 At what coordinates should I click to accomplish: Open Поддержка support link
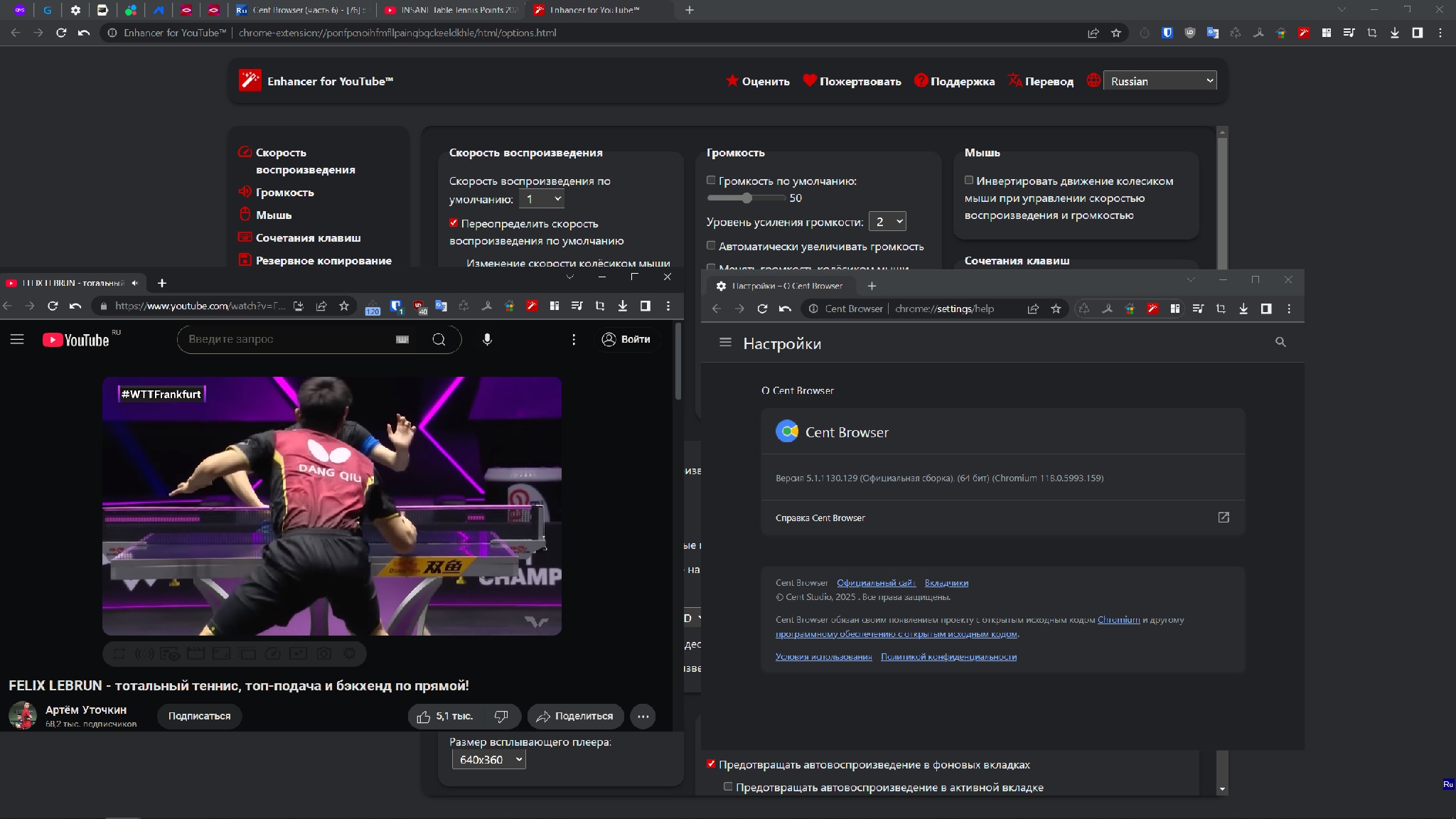click(954, 81)
